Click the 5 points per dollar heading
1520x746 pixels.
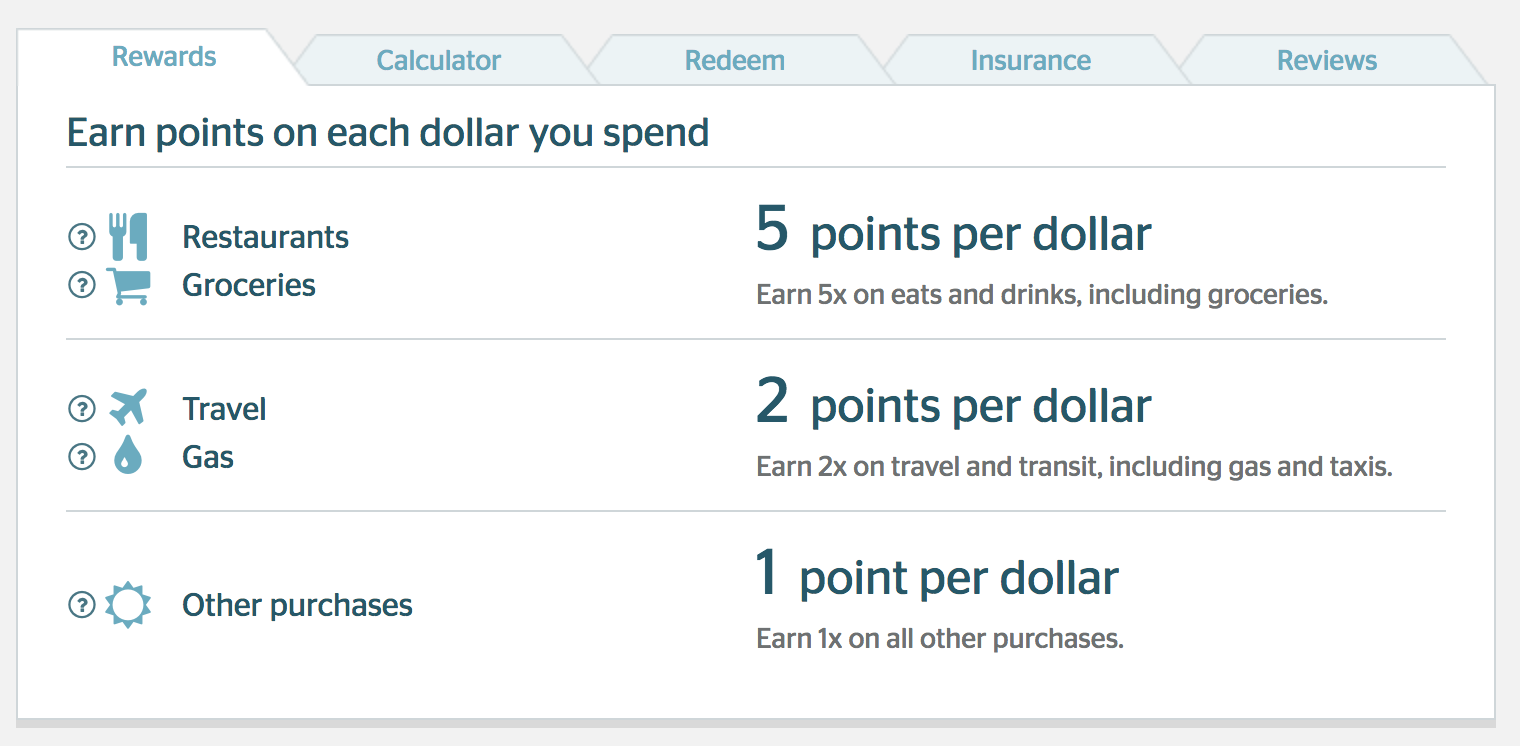coord(954,232)
